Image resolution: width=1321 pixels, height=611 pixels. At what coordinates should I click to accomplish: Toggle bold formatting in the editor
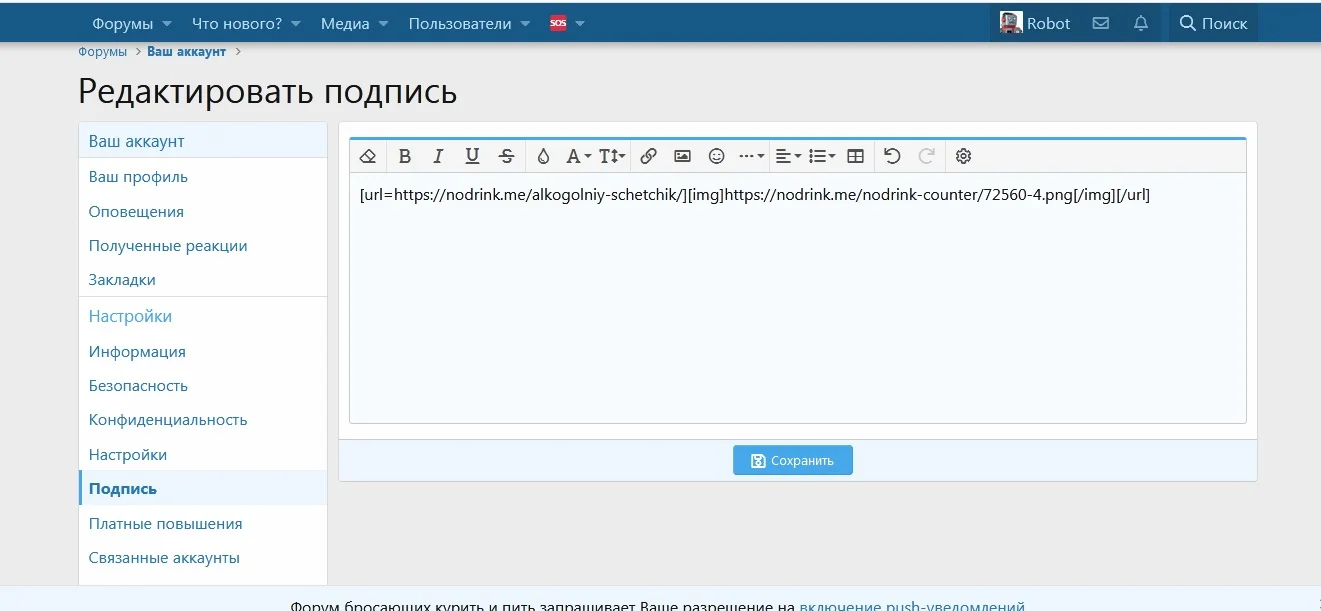[404, 156]
